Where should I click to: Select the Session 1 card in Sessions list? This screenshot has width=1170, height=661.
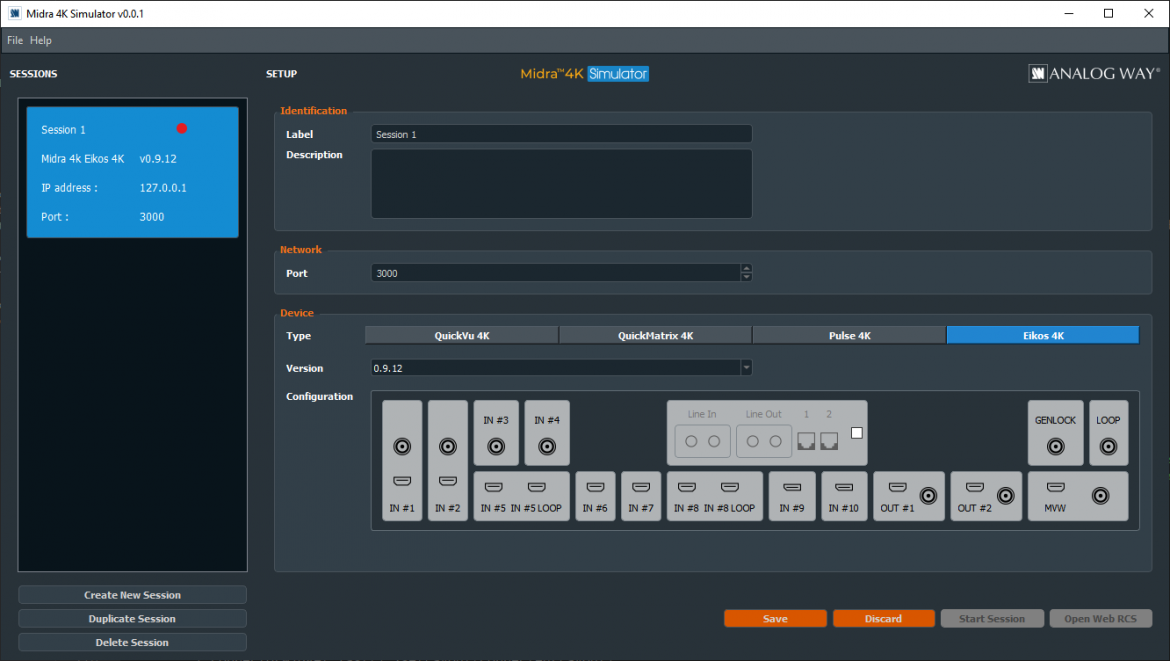pyautogui.click(x=133, y=172)
